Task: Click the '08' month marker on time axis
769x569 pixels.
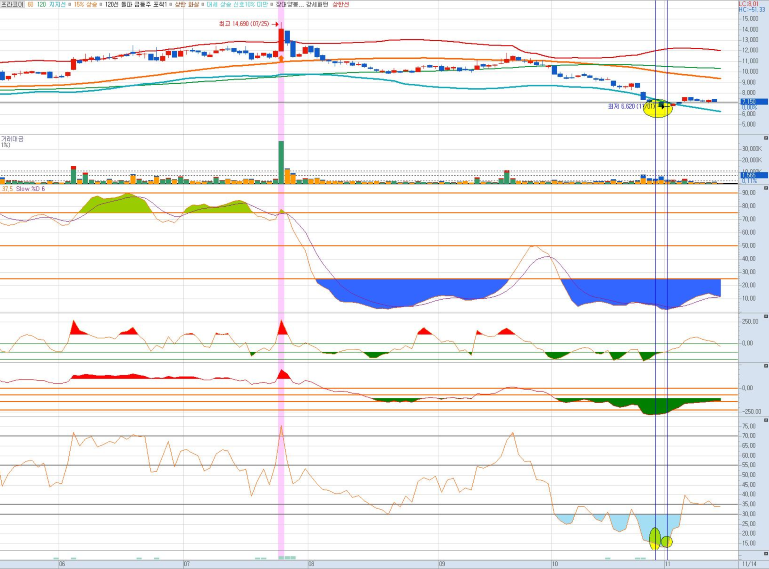Action: pos(311,564)
